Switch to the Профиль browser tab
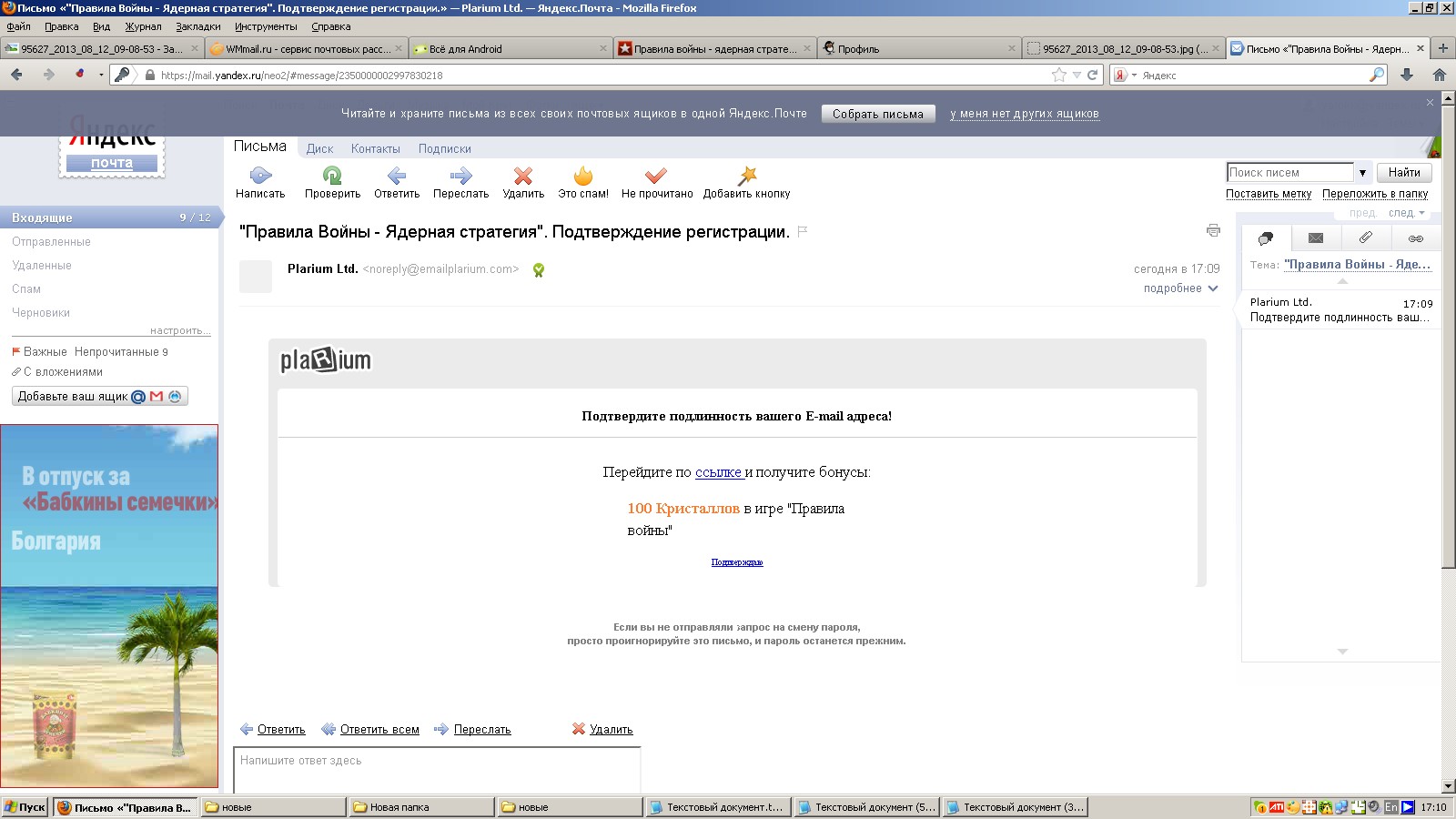Screen dimensions: 1456x819 pos(918,48)
